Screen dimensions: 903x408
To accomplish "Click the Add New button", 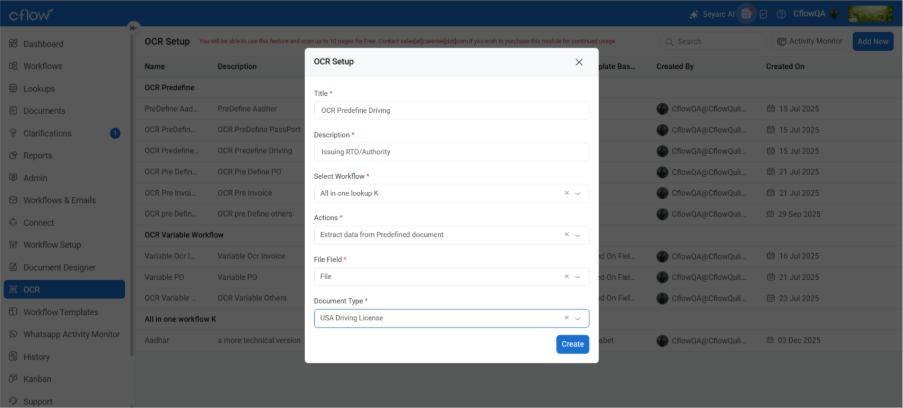I will [x=873, y=42].
